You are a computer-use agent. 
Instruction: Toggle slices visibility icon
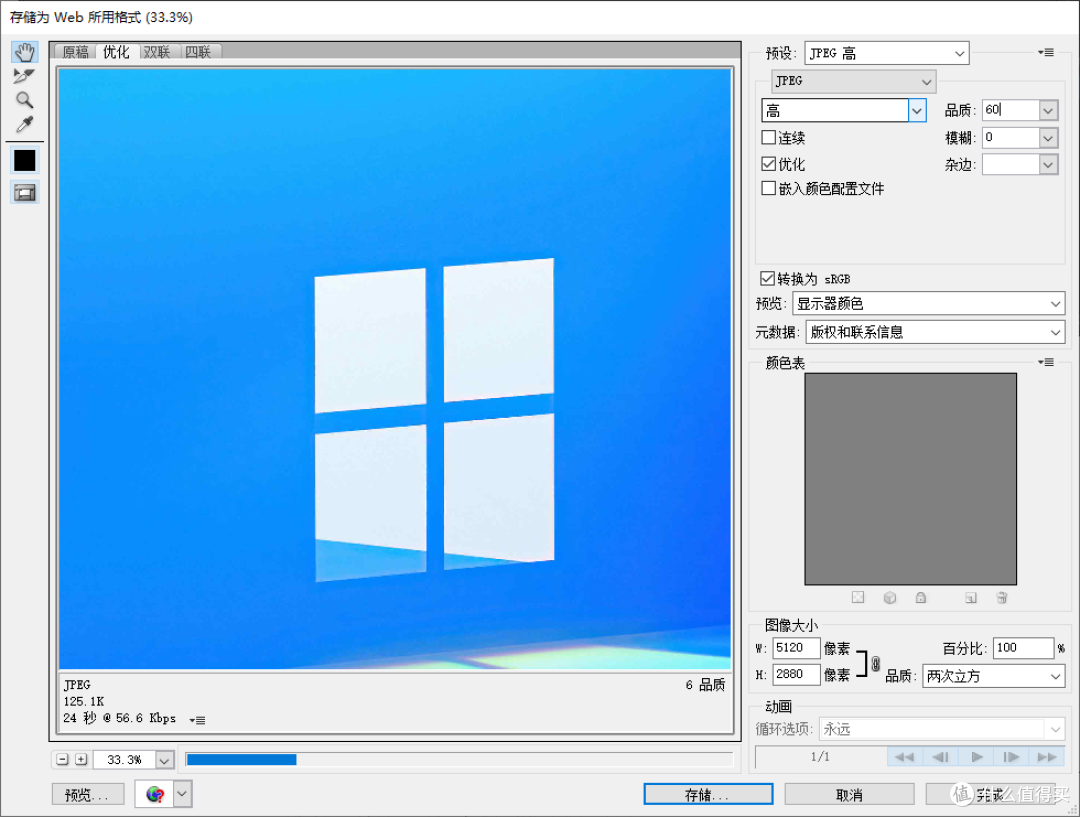tap(25, 193)
